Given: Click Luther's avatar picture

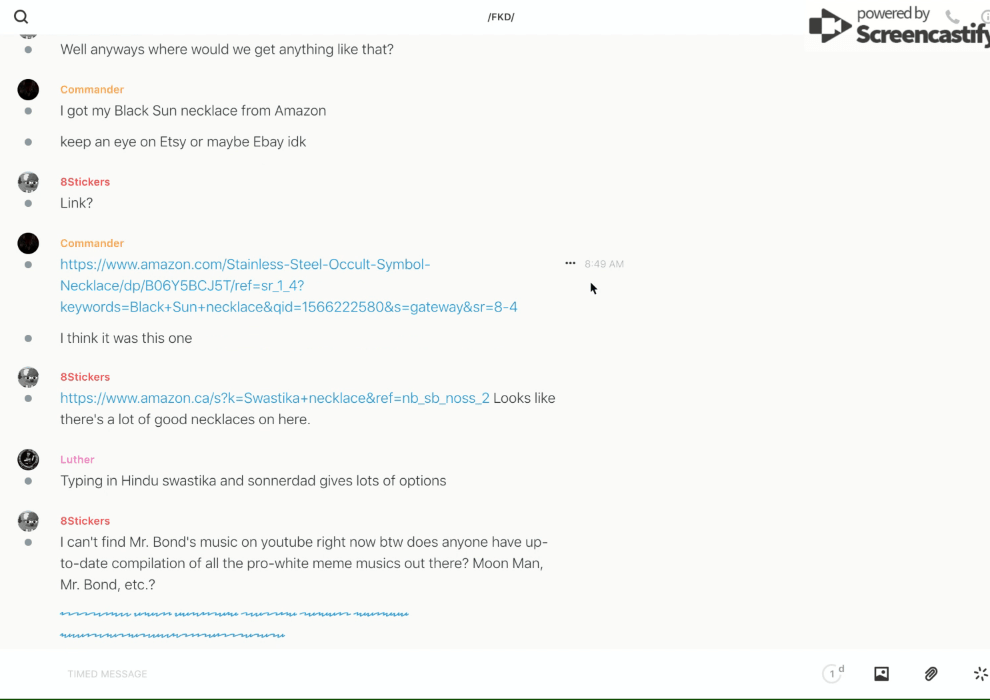Looking at the screenshot, I should pyautogui.click(x=28, y=460).
